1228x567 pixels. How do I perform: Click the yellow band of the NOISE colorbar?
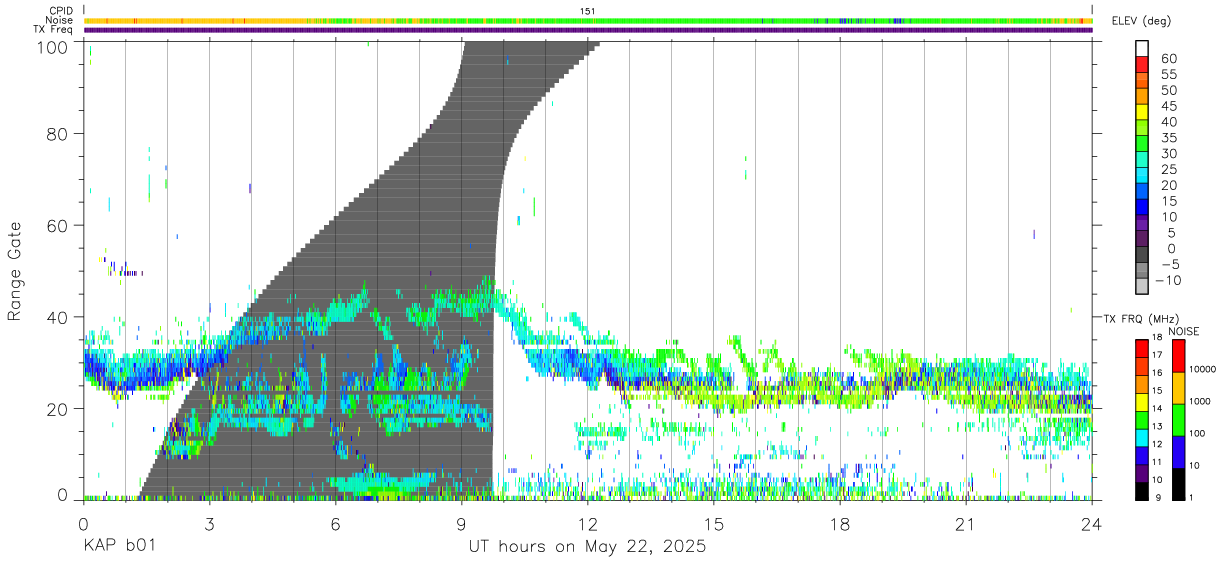point(1177,387)
